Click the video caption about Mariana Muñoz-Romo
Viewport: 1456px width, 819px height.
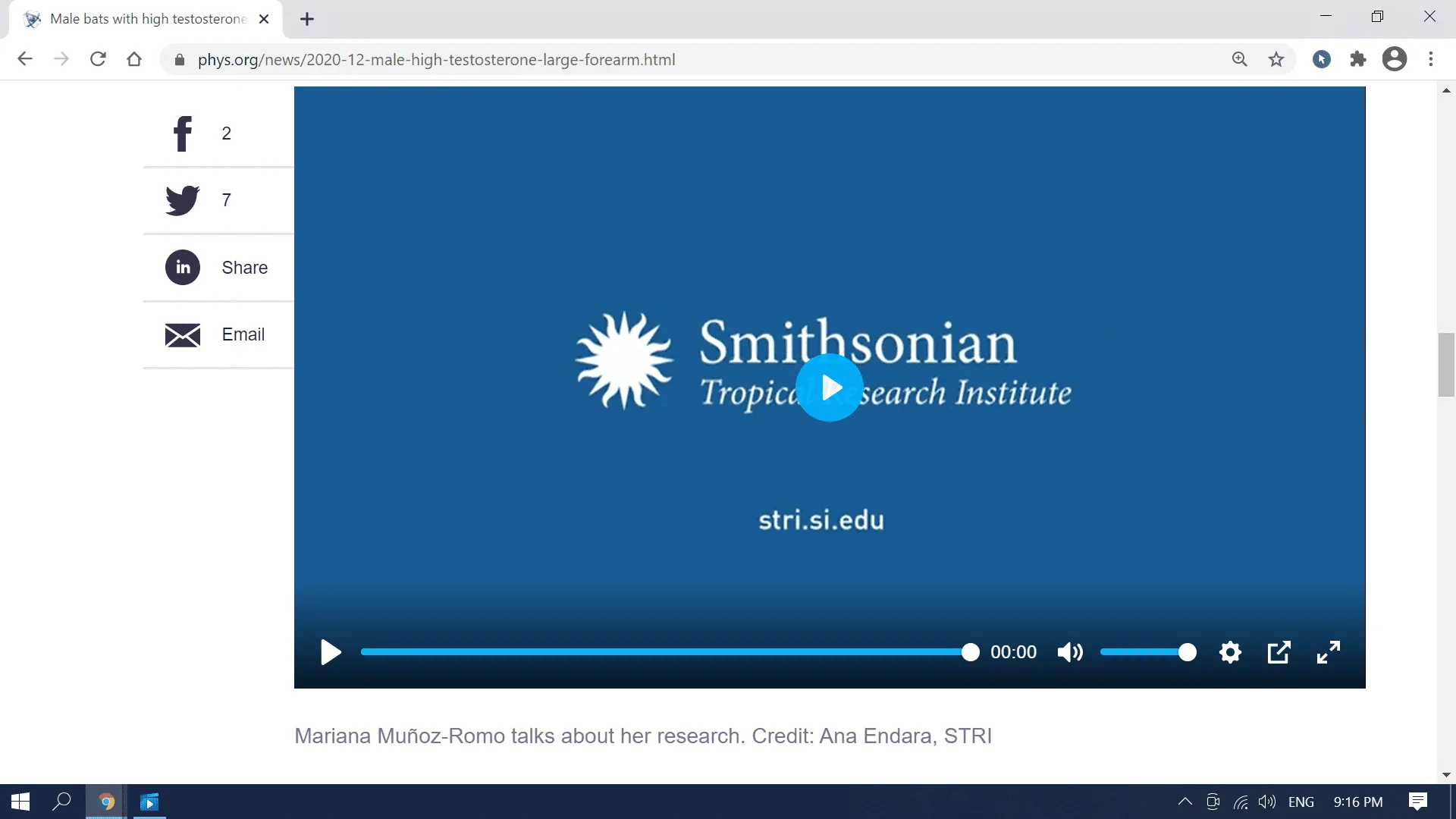point(643,736)
